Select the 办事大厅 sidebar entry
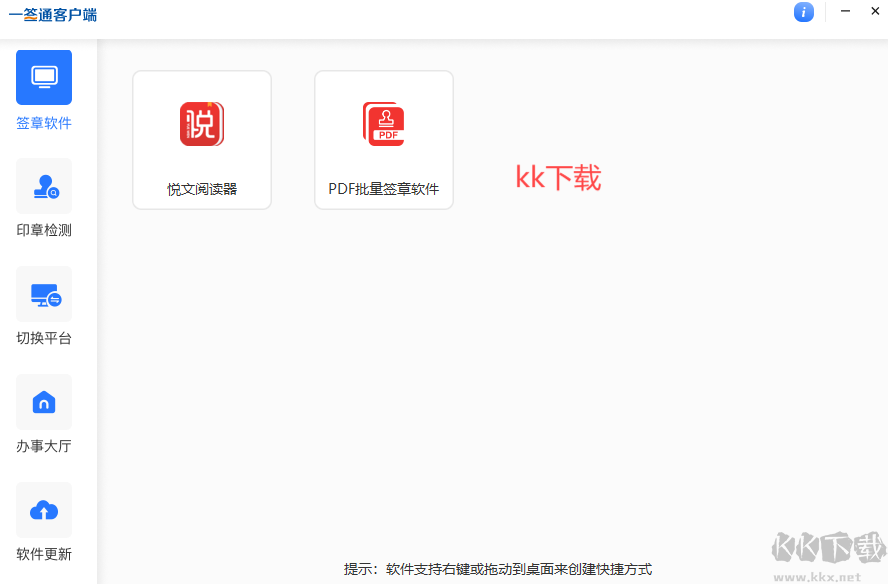This screenshot has width=888, height=584. click(x=44, y=420)
